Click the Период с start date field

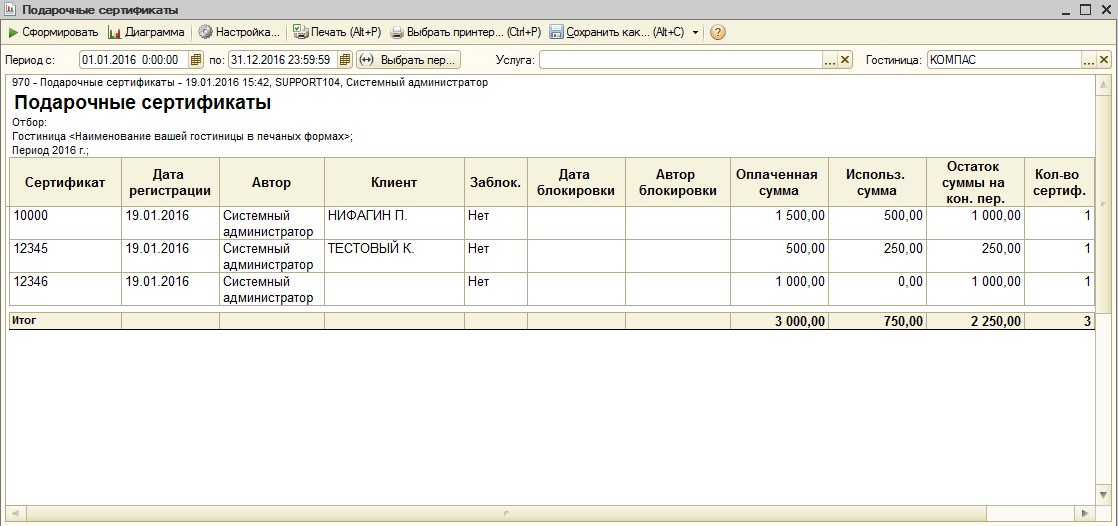pos(133,60)
